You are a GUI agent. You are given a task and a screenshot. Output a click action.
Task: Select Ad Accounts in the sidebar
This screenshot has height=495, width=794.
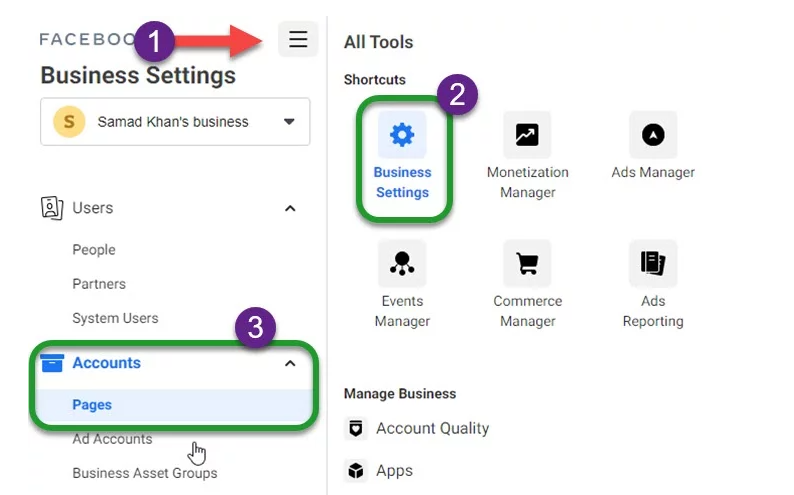[112, 439]
